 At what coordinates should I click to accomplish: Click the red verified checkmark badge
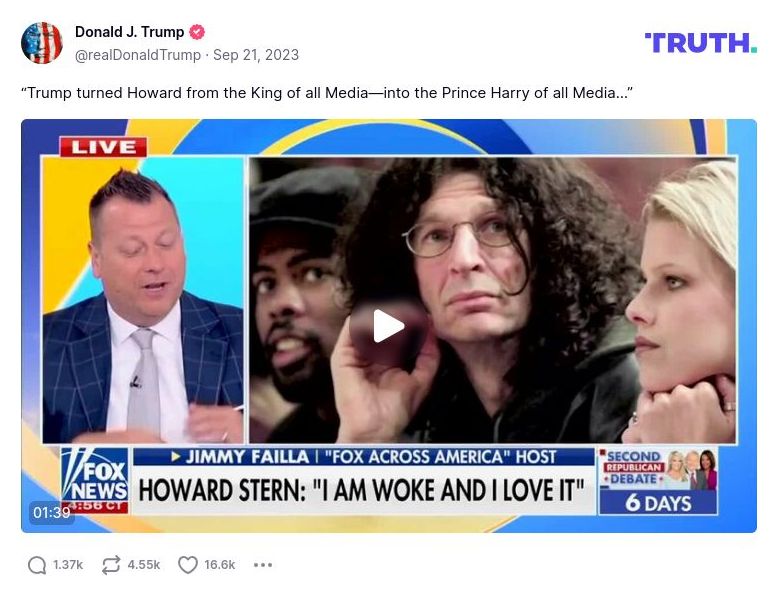[197, 32]
